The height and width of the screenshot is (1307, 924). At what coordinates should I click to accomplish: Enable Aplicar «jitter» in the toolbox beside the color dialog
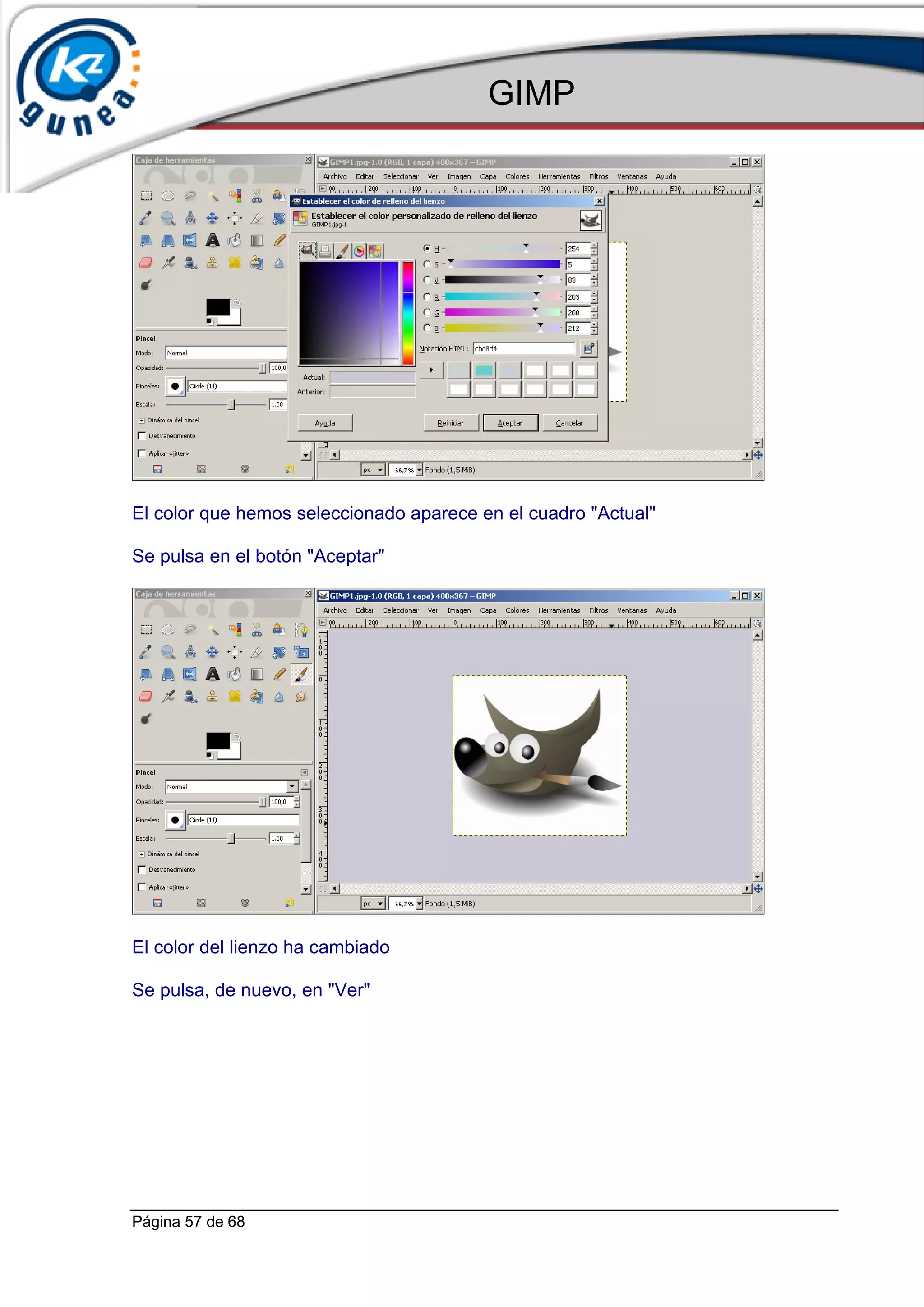coord(142,454)
